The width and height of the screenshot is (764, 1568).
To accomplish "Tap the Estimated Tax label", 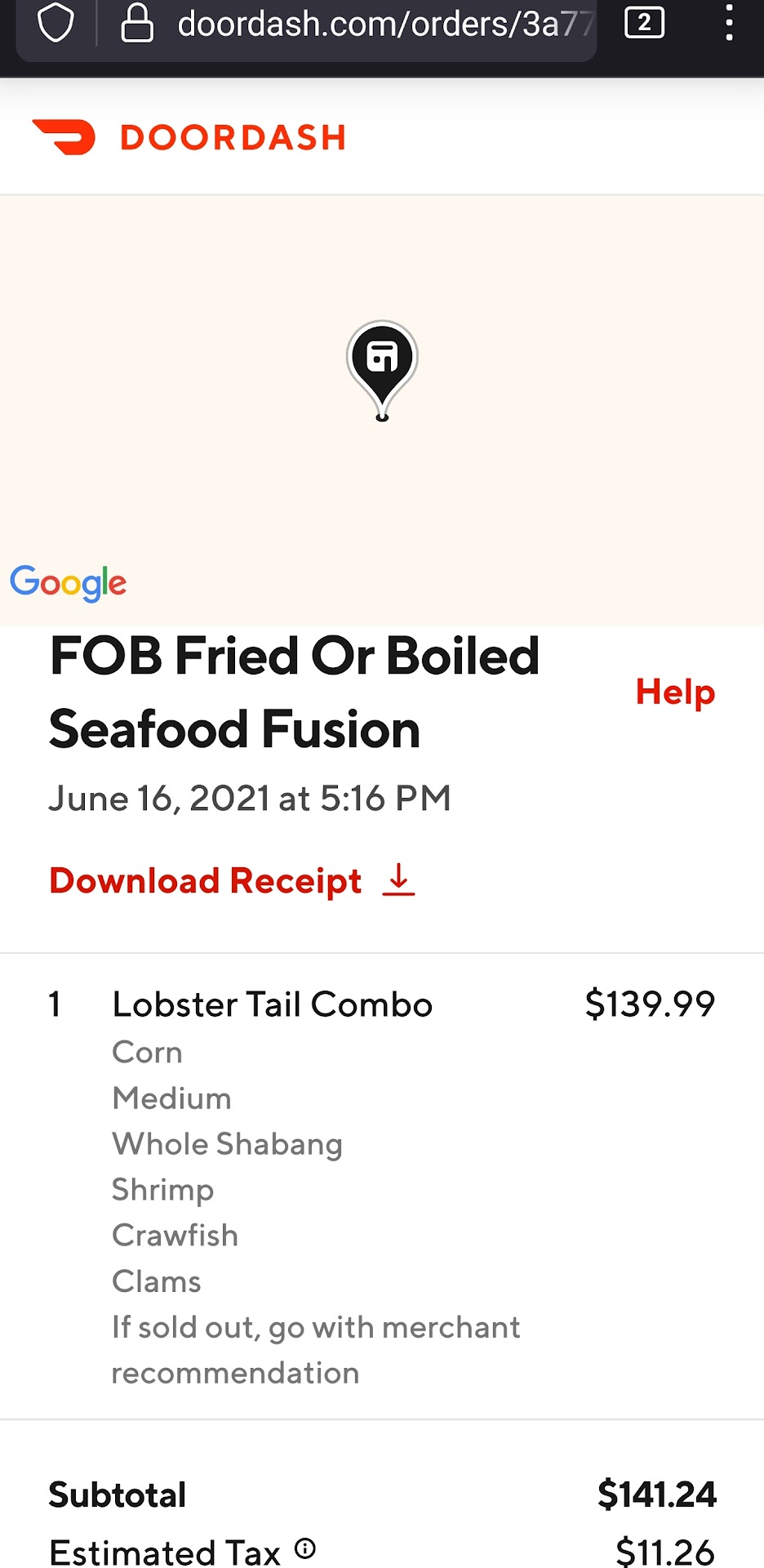I will [165, 1552].
